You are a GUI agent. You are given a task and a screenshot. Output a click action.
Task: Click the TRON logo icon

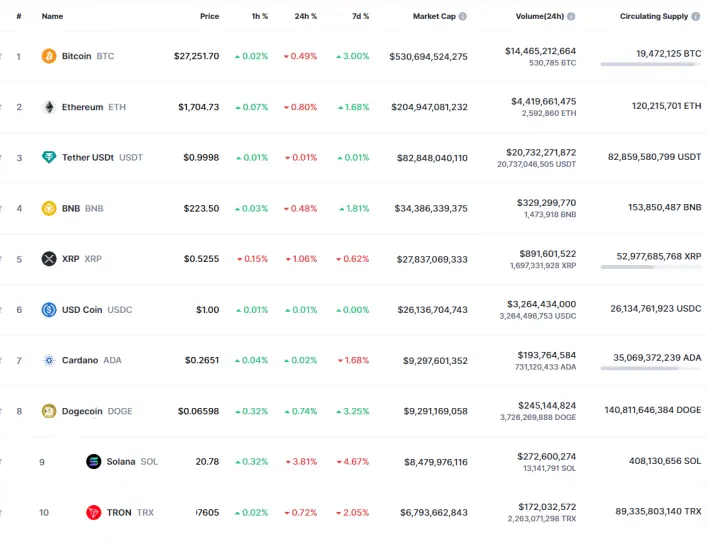tap(93, 512)
